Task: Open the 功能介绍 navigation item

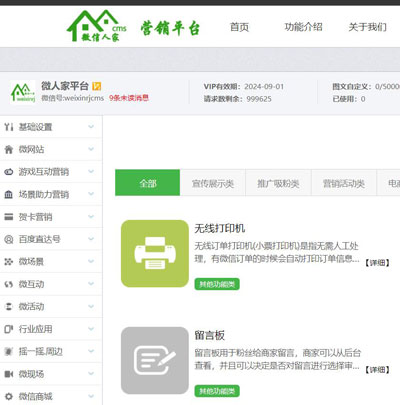Action: tap(303, 27)
